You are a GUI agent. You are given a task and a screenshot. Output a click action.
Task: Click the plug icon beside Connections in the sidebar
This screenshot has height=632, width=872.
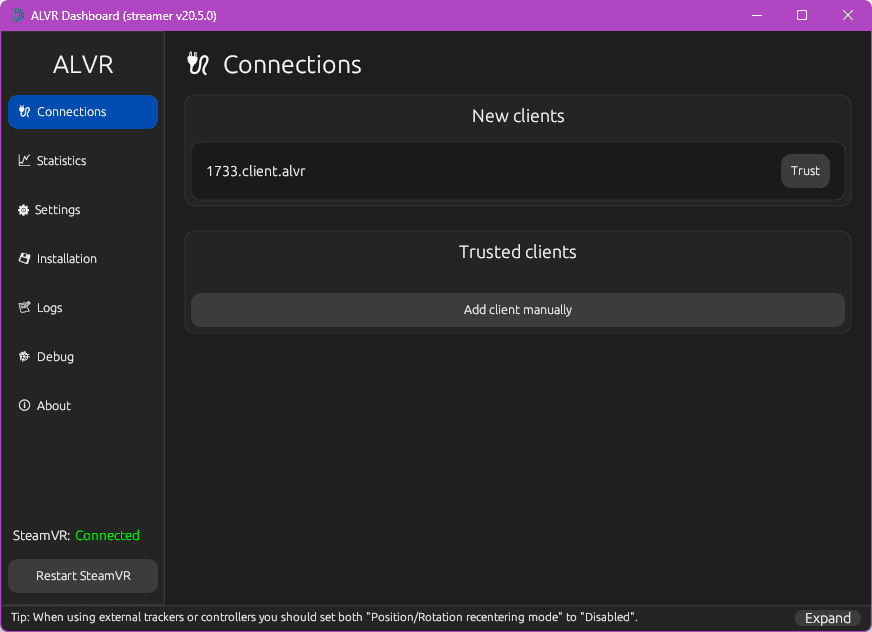24,112
